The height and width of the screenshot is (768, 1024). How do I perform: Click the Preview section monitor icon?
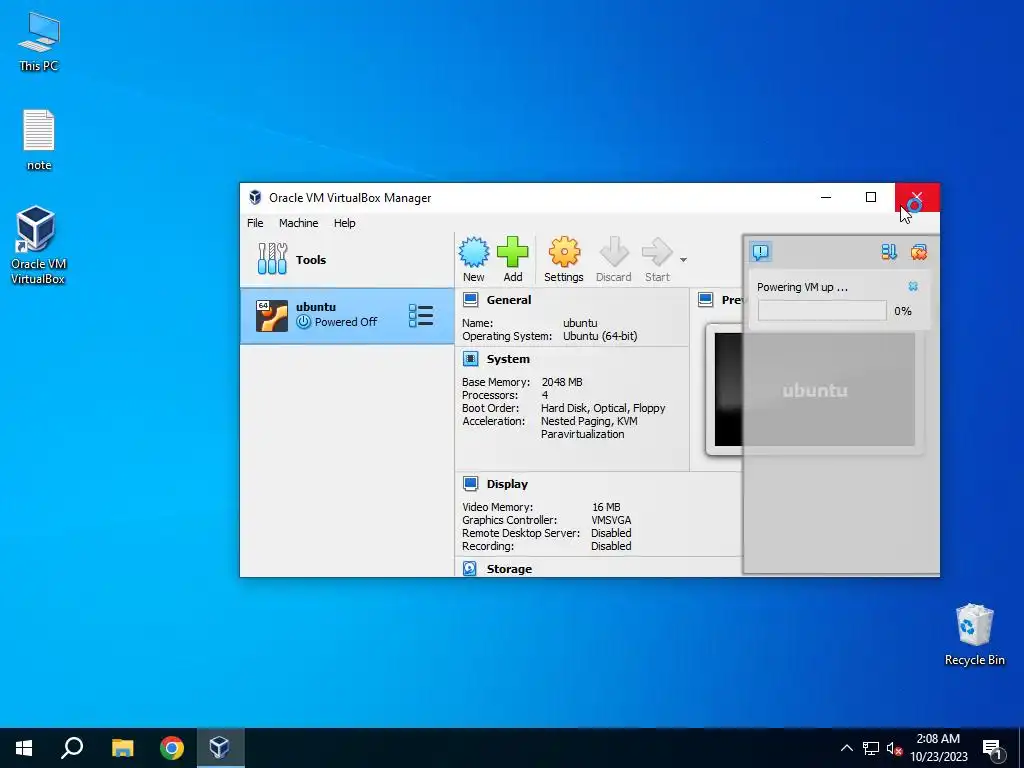click(x=705, y=300)
